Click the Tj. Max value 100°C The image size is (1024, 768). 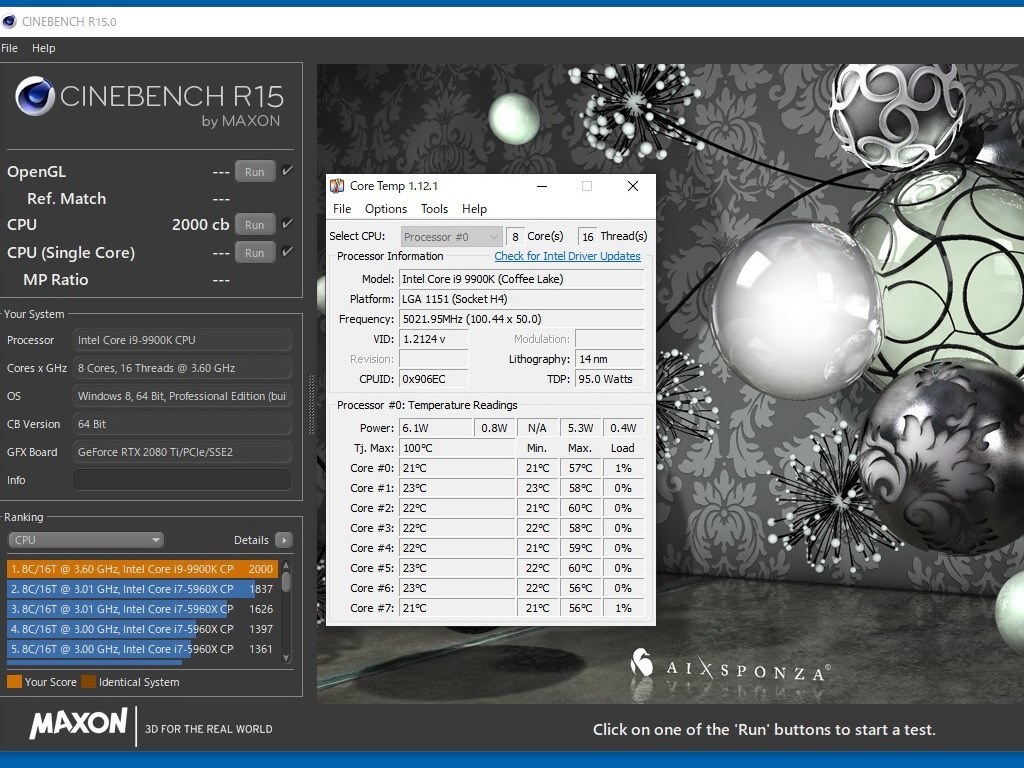(x=457, y=448)
